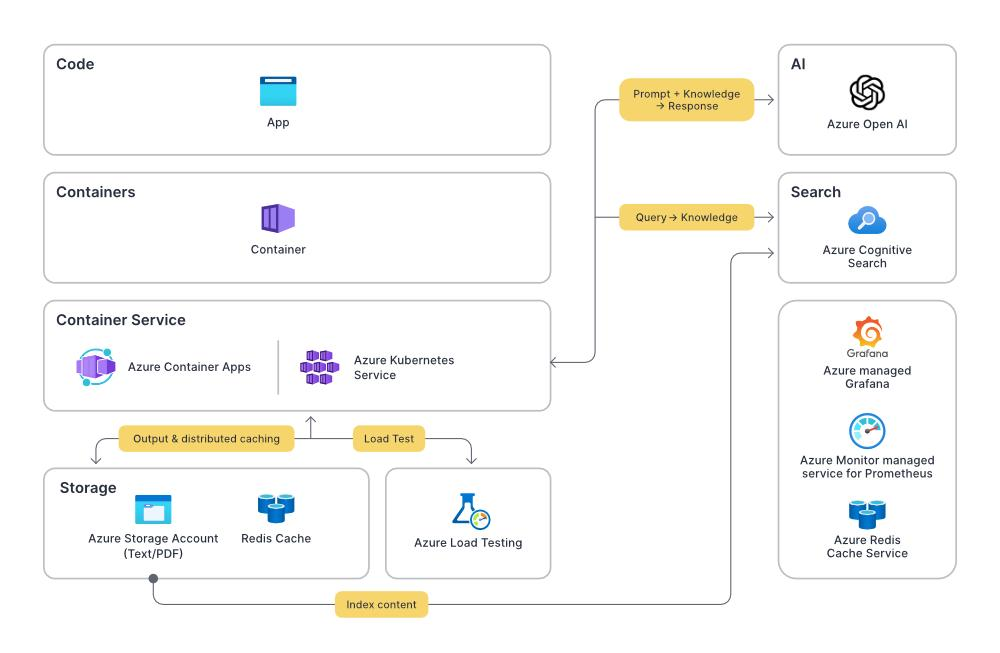Select the Azure Open AI logo icon
Screen dimensions: 1000x653
[x=867, y=92]
